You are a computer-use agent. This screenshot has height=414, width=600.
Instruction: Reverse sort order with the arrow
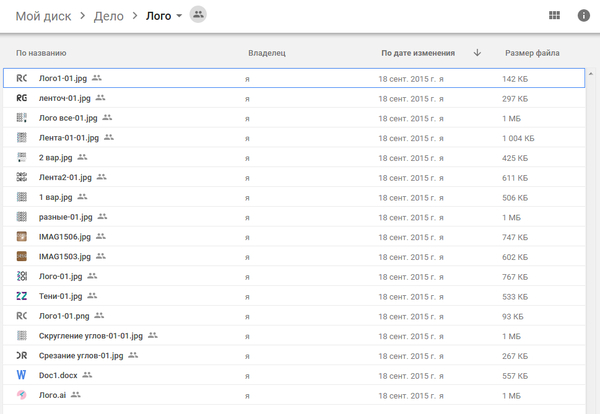(x=477, y=53)
